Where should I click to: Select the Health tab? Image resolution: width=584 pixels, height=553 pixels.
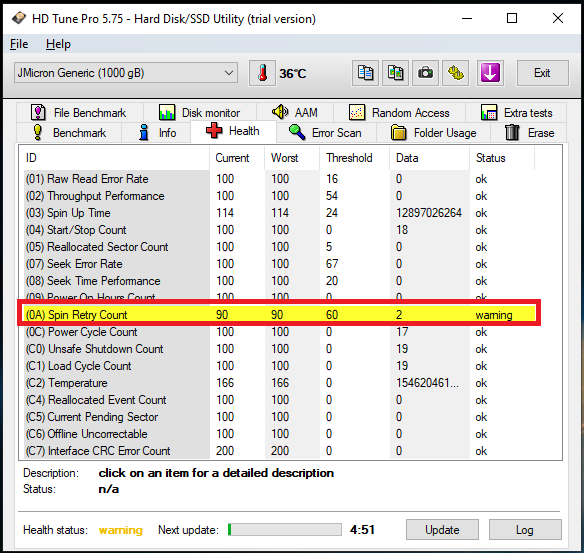click(x=233, y=131)
